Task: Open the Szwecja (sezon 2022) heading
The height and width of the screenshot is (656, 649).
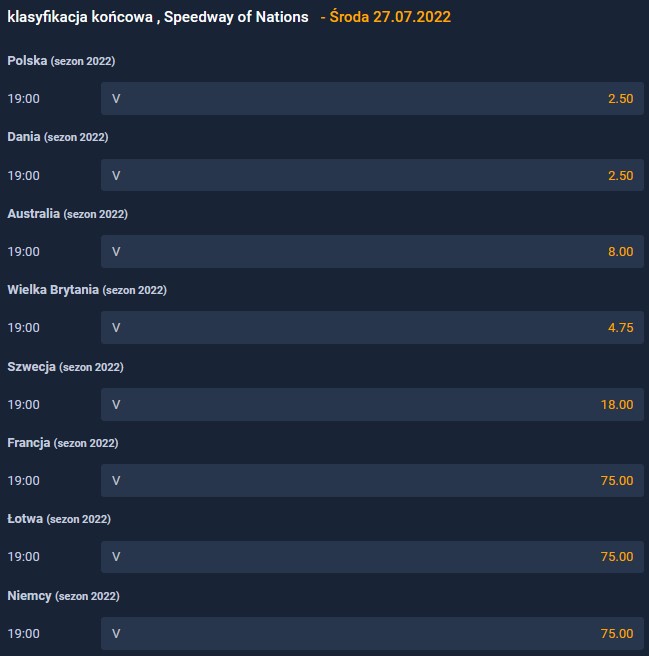Action: pyautogui.click(x=65, y=367)
